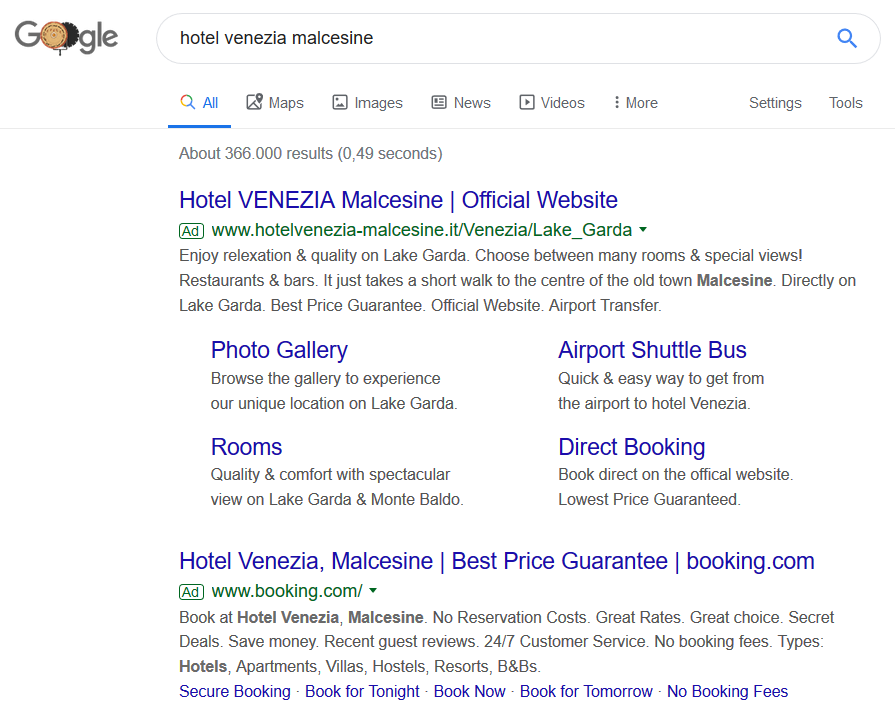Viewport: 895px width, 725px height.
Task: Open search Settings
Action: [775, 102]
